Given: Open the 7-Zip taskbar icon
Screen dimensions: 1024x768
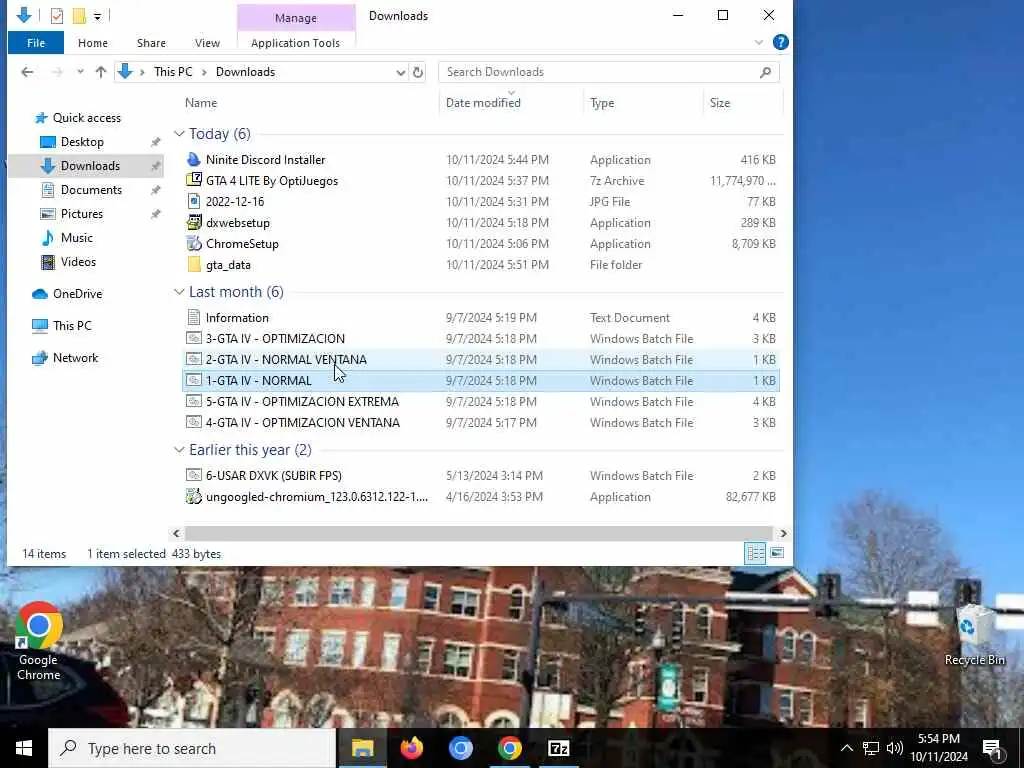Looking at the screenshot, I should pos(558,748).
